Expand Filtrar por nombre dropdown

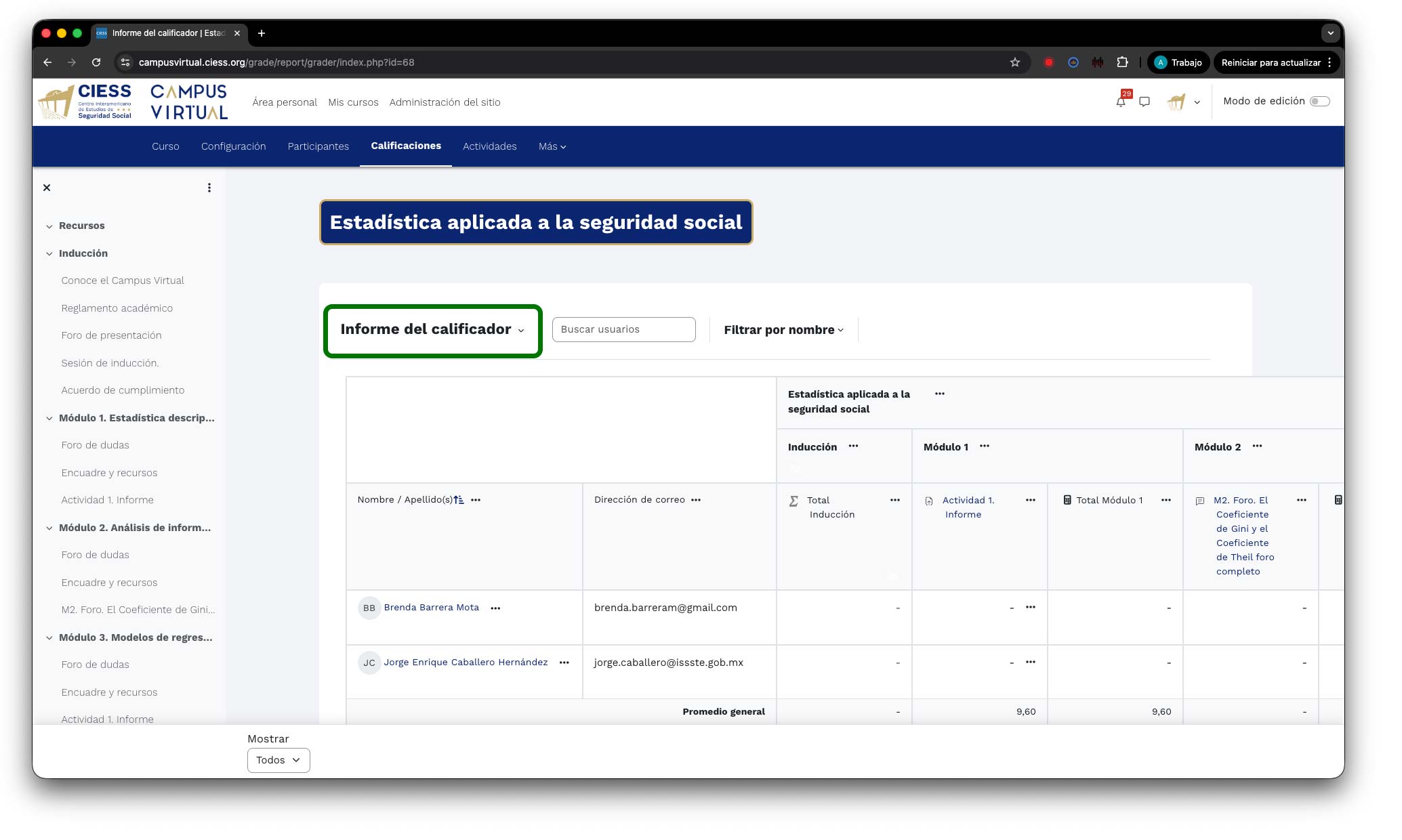point(783,330)
